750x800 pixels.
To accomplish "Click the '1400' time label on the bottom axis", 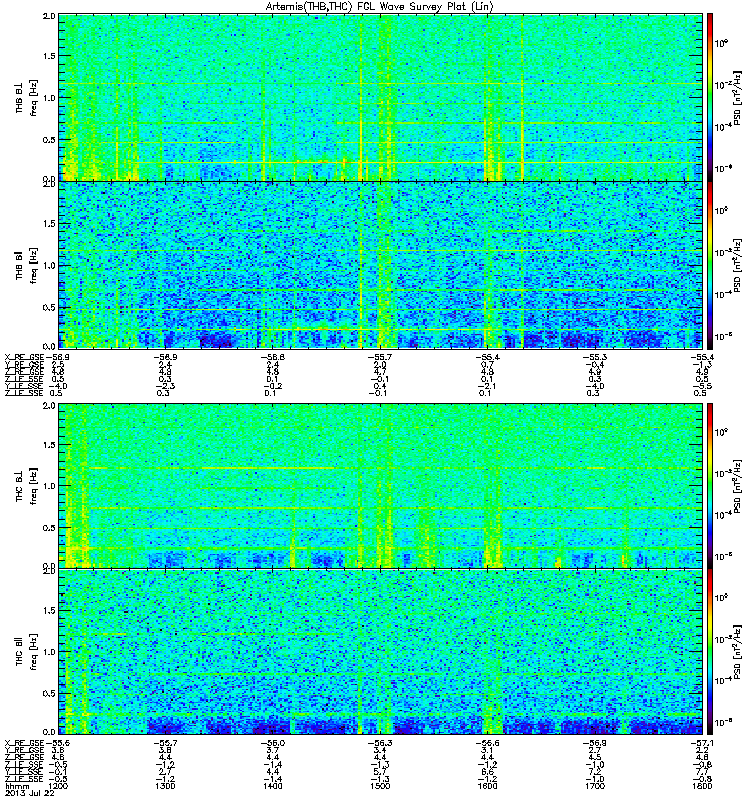I will click(272, 786).
